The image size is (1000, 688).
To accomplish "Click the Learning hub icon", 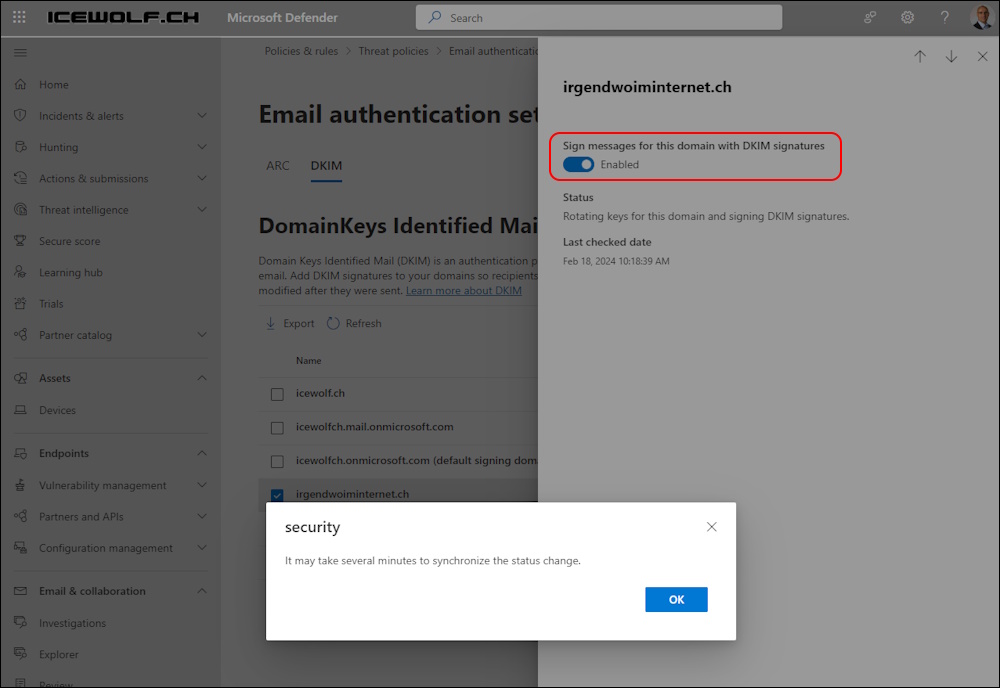I will [20, 272].
